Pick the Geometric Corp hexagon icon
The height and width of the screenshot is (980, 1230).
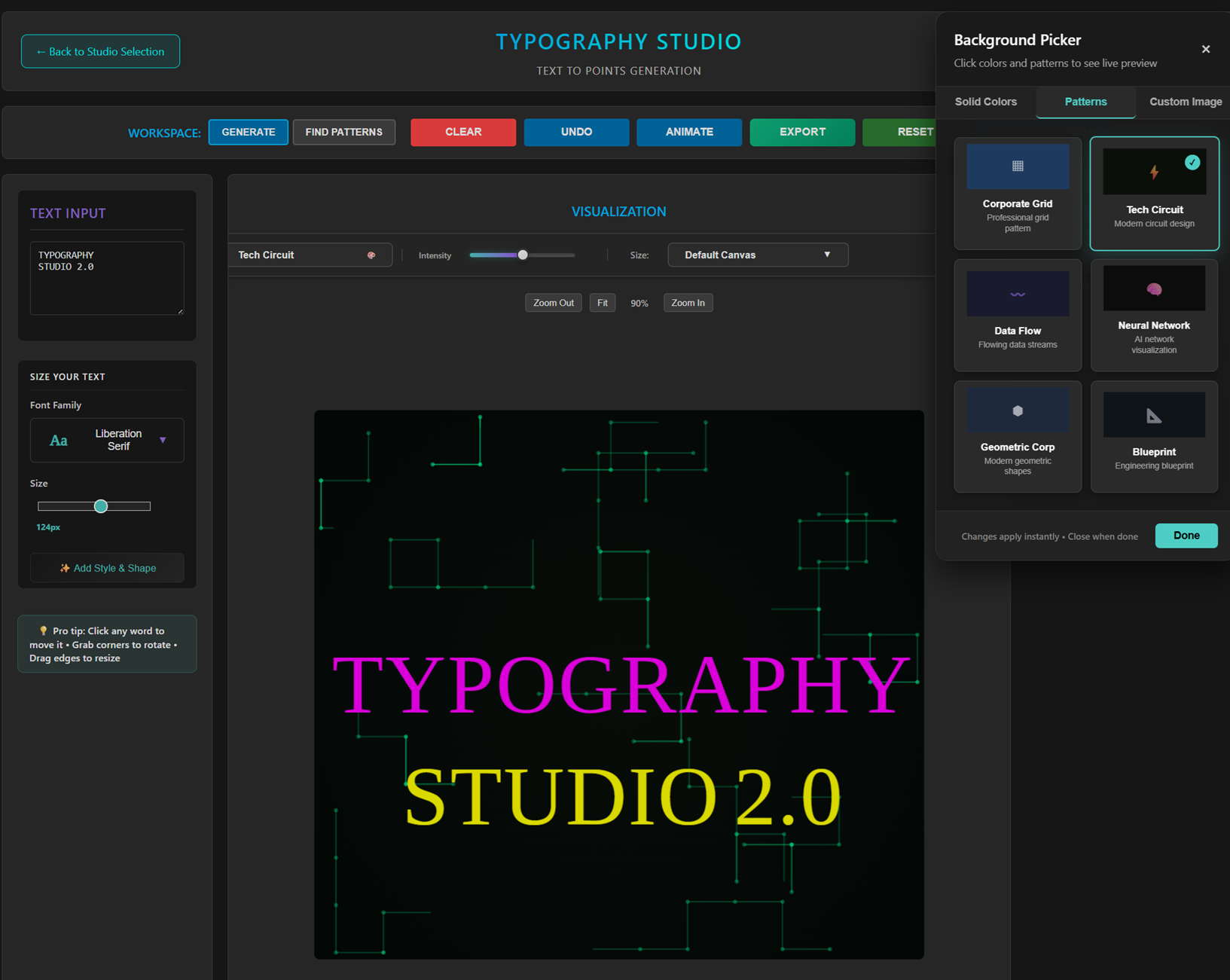click(1017, 411)
